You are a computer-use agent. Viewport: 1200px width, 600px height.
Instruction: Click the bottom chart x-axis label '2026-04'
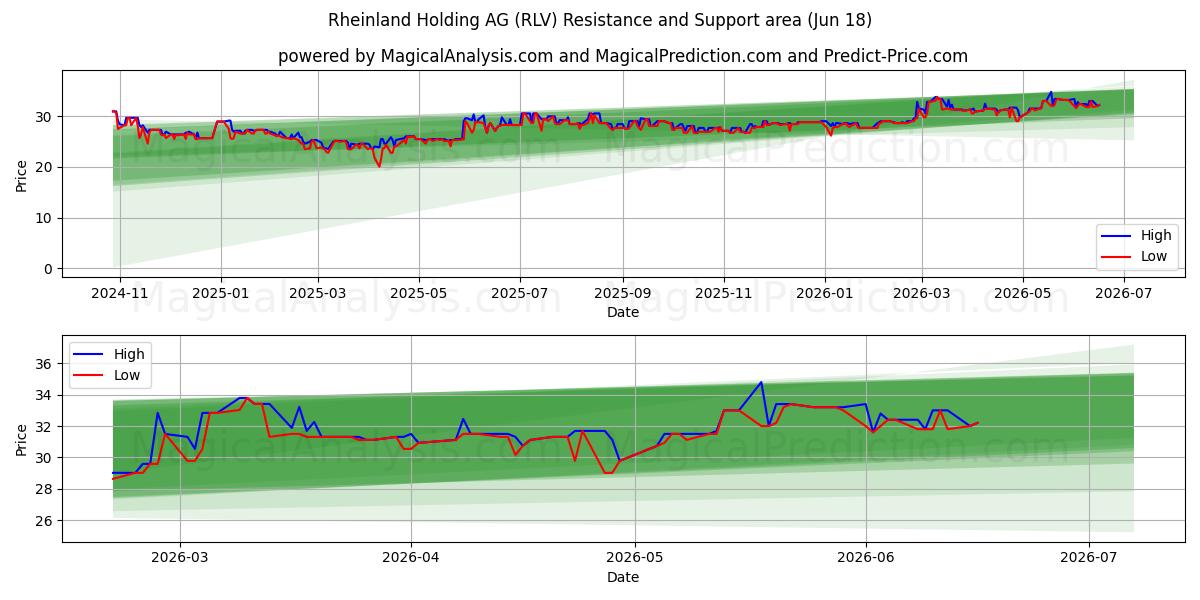click(410, 559)
